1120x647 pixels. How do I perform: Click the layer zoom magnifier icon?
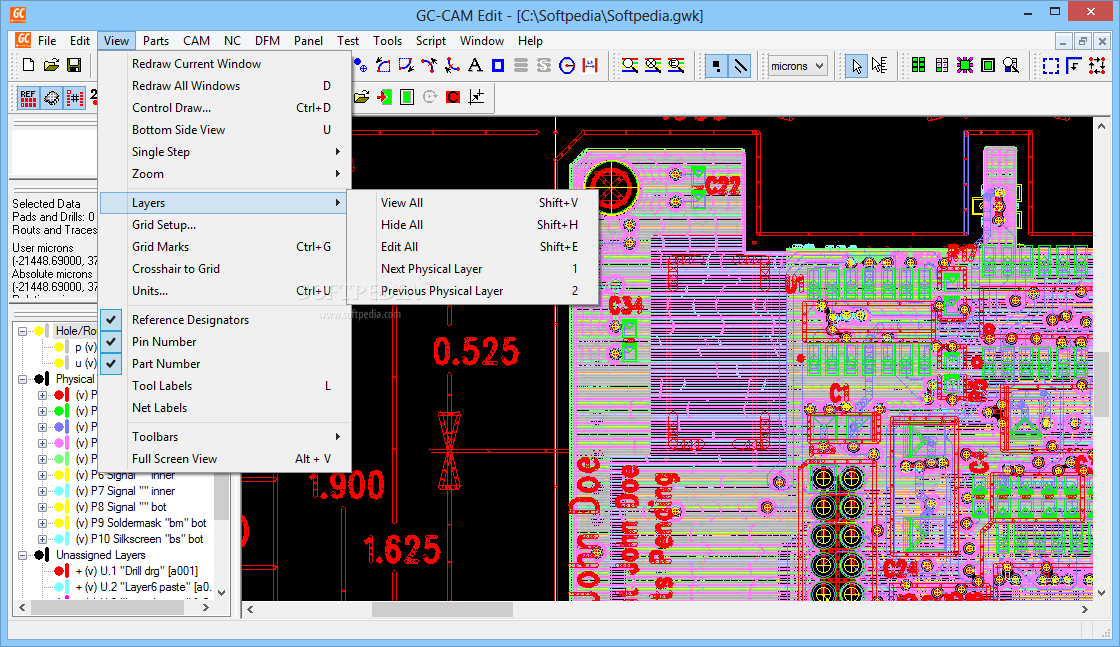click(630, 66)
